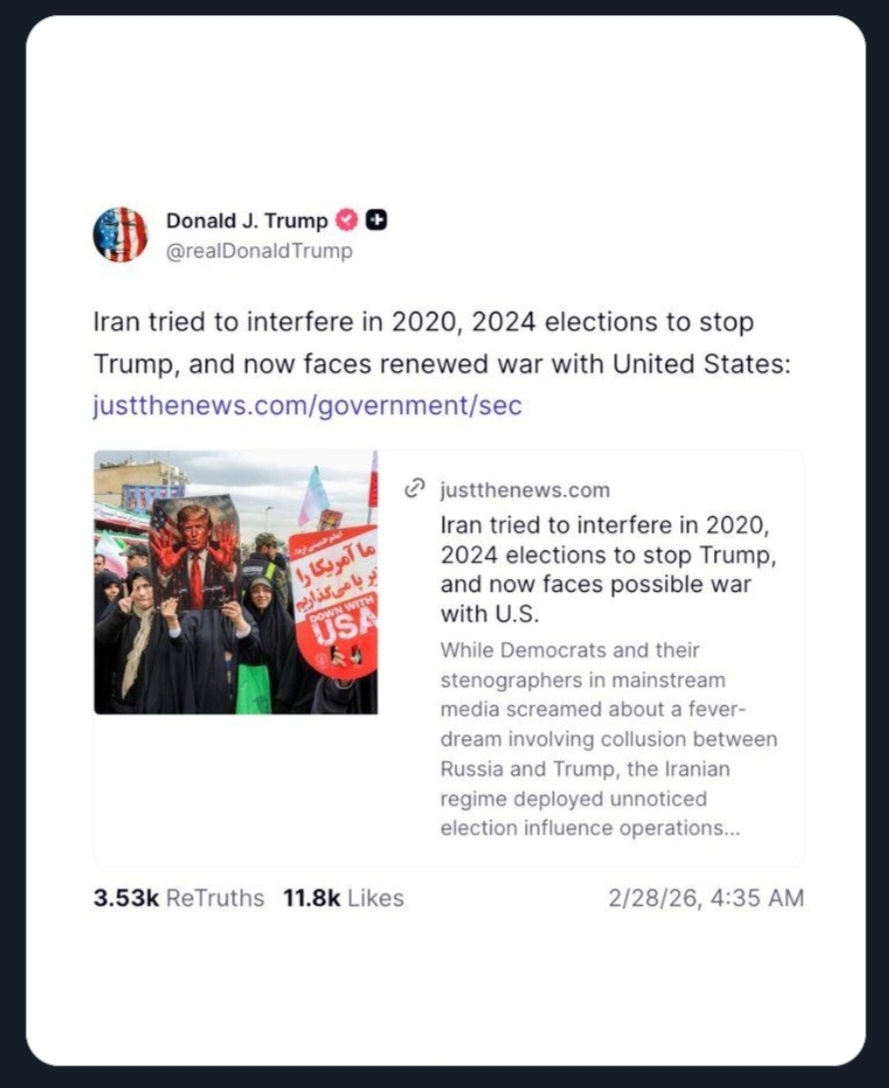The width and height of the screenshot is (889, 1088).
Task: Click the black plus badge beside name
Action: [x=376, y=220]
